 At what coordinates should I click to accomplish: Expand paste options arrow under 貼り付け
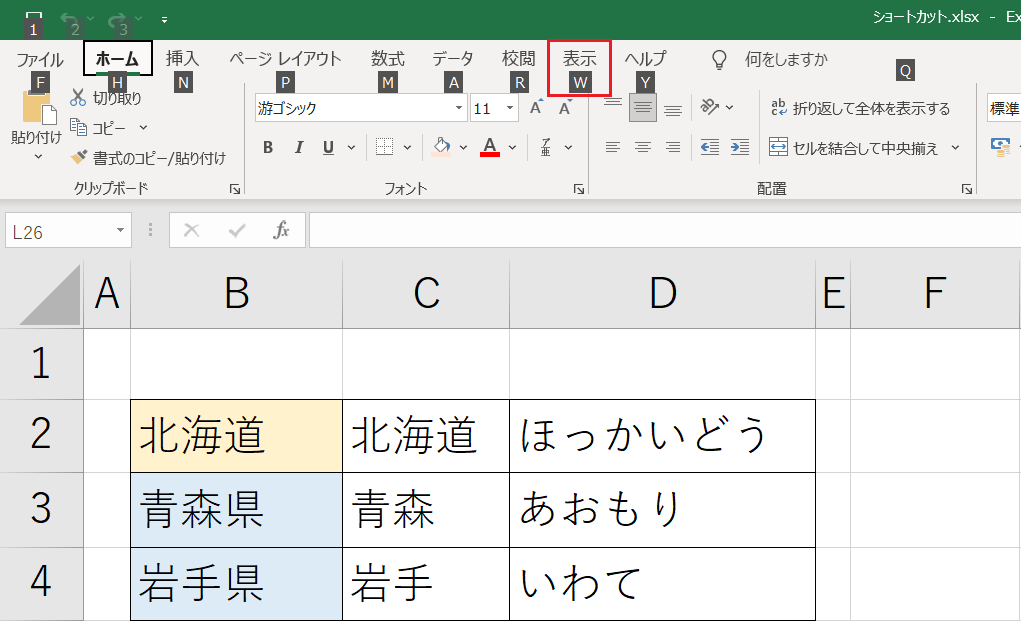click(38, 156)
